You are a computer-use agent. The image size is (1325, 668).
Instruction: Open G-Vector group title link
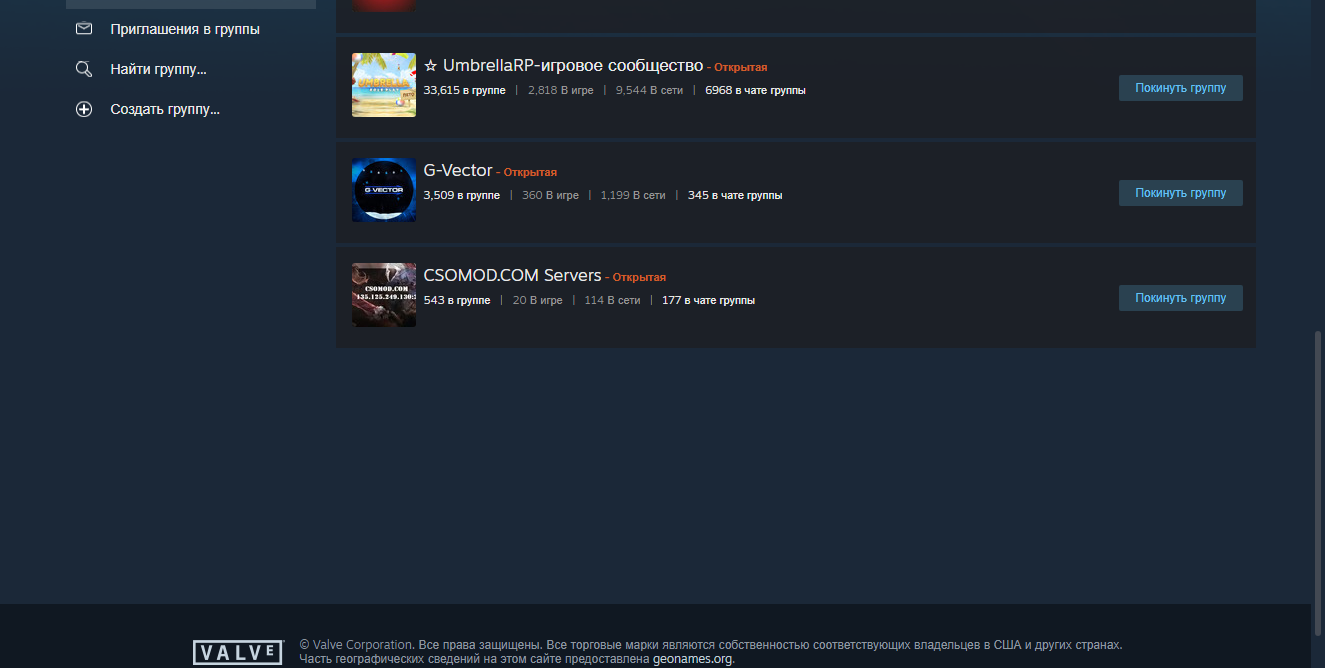(458, 170)
